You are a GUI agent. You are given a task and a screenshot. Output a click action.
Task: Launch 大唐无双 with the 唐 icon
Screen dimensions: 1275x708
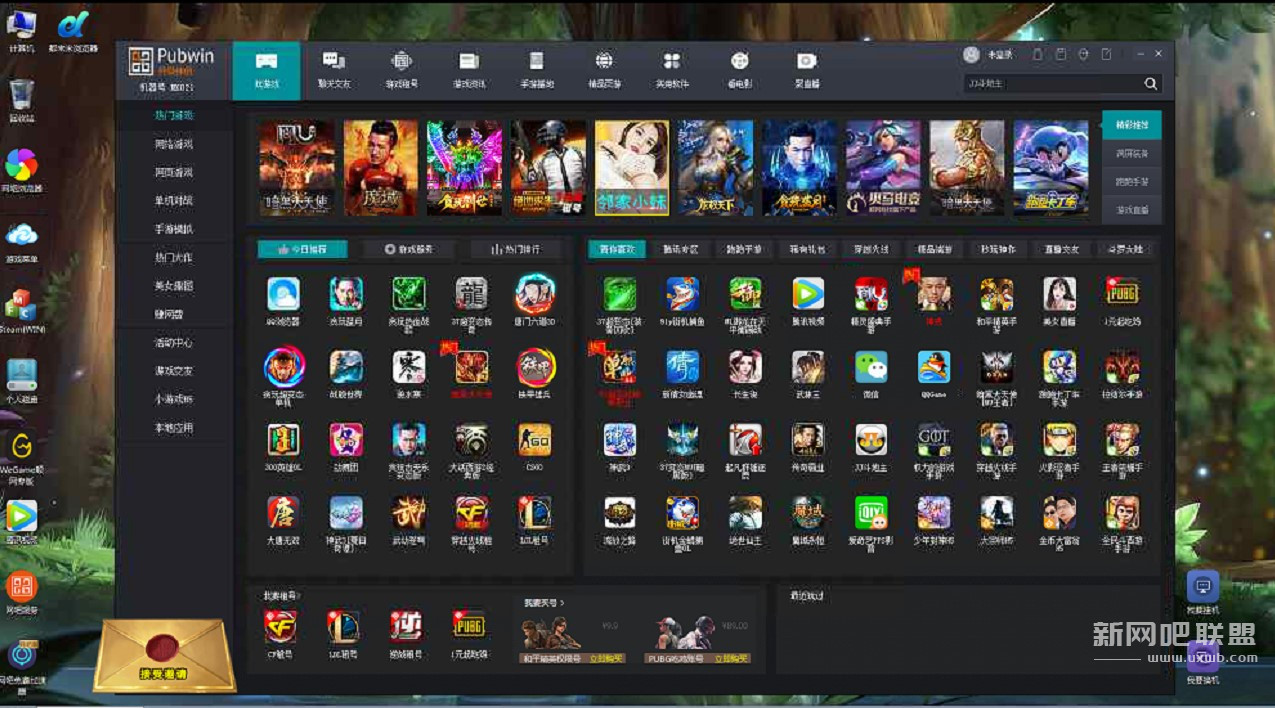[283, 512]
